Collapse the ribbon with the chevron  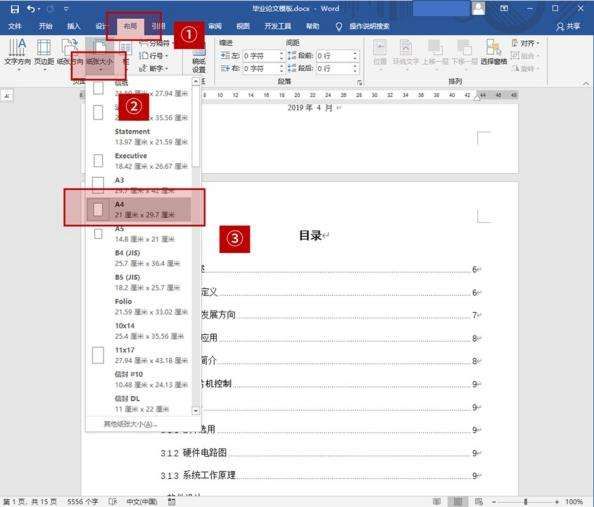tap(586, 83)
